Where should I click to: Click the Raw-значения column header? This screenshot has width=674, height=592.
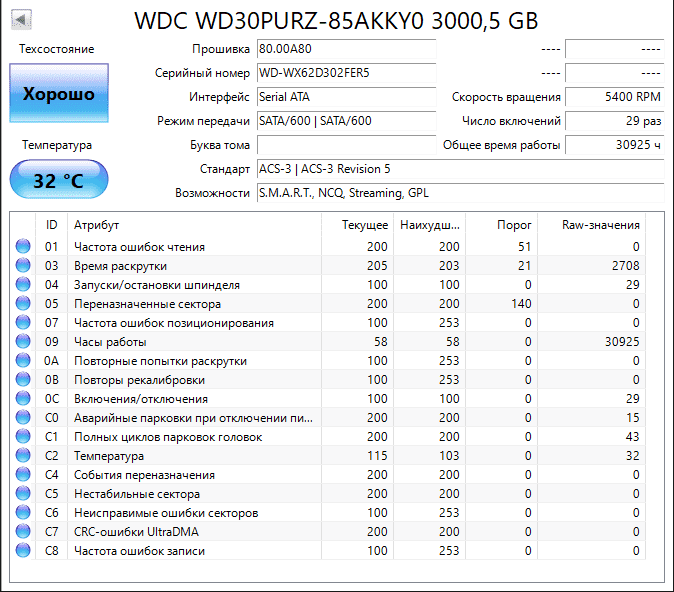click(x=591, y=225)
